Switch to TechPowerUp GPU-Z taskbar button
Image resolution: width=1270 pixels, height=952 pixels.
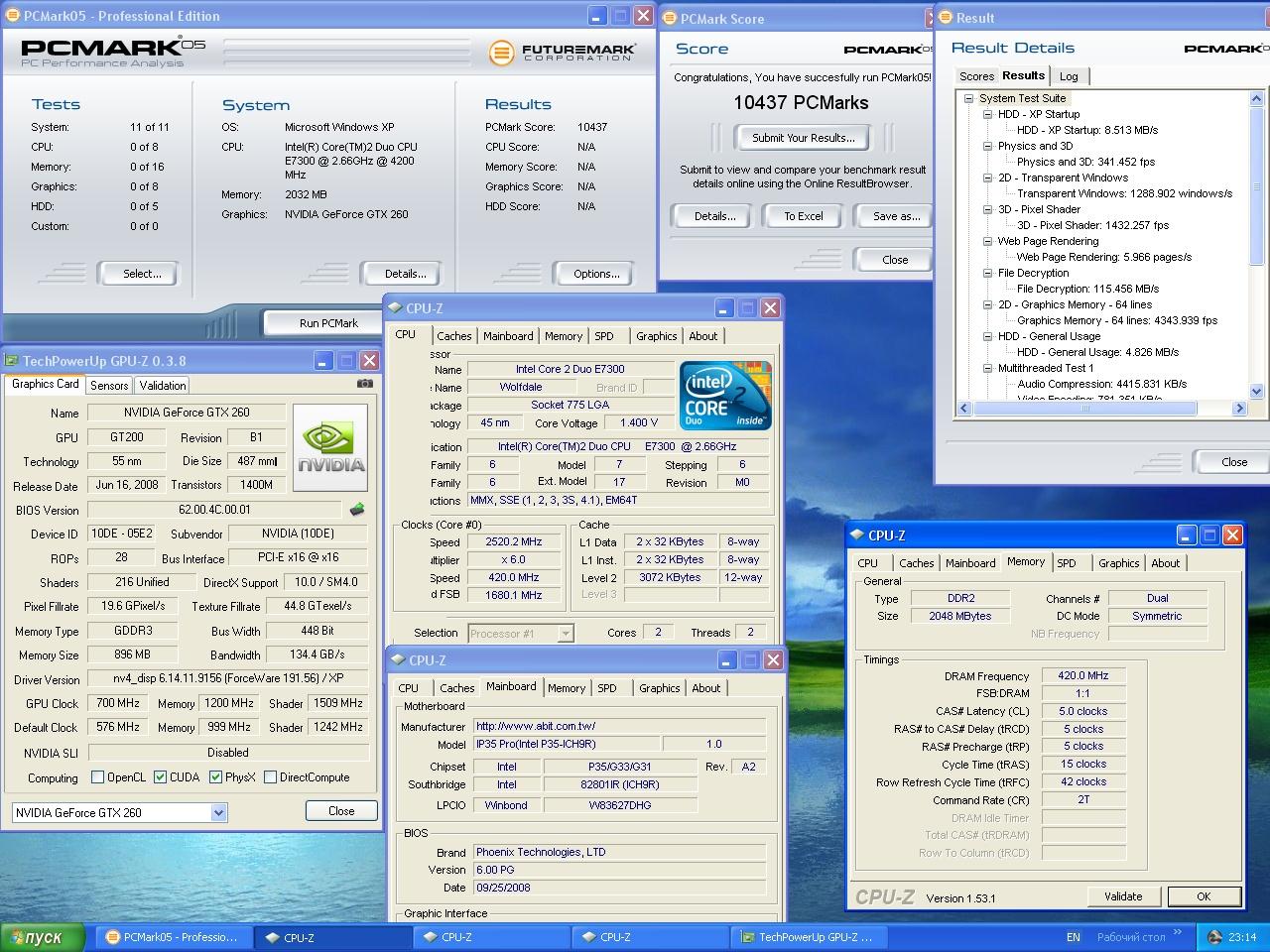coord(808,937)
